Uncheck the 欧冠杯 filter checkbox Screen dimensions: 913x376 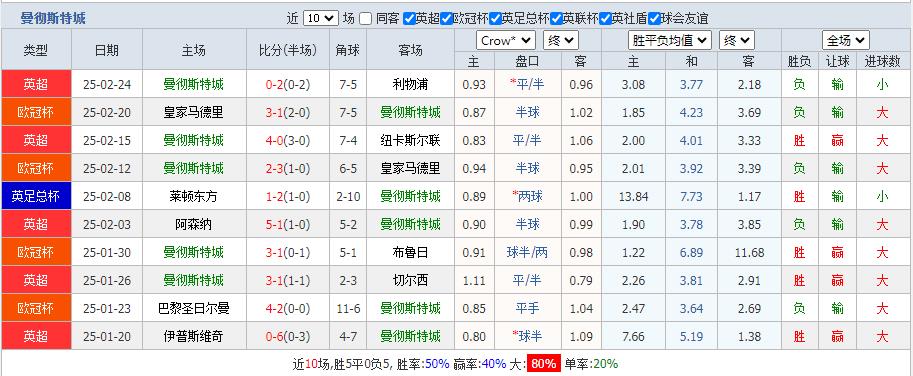pos(447,19)
